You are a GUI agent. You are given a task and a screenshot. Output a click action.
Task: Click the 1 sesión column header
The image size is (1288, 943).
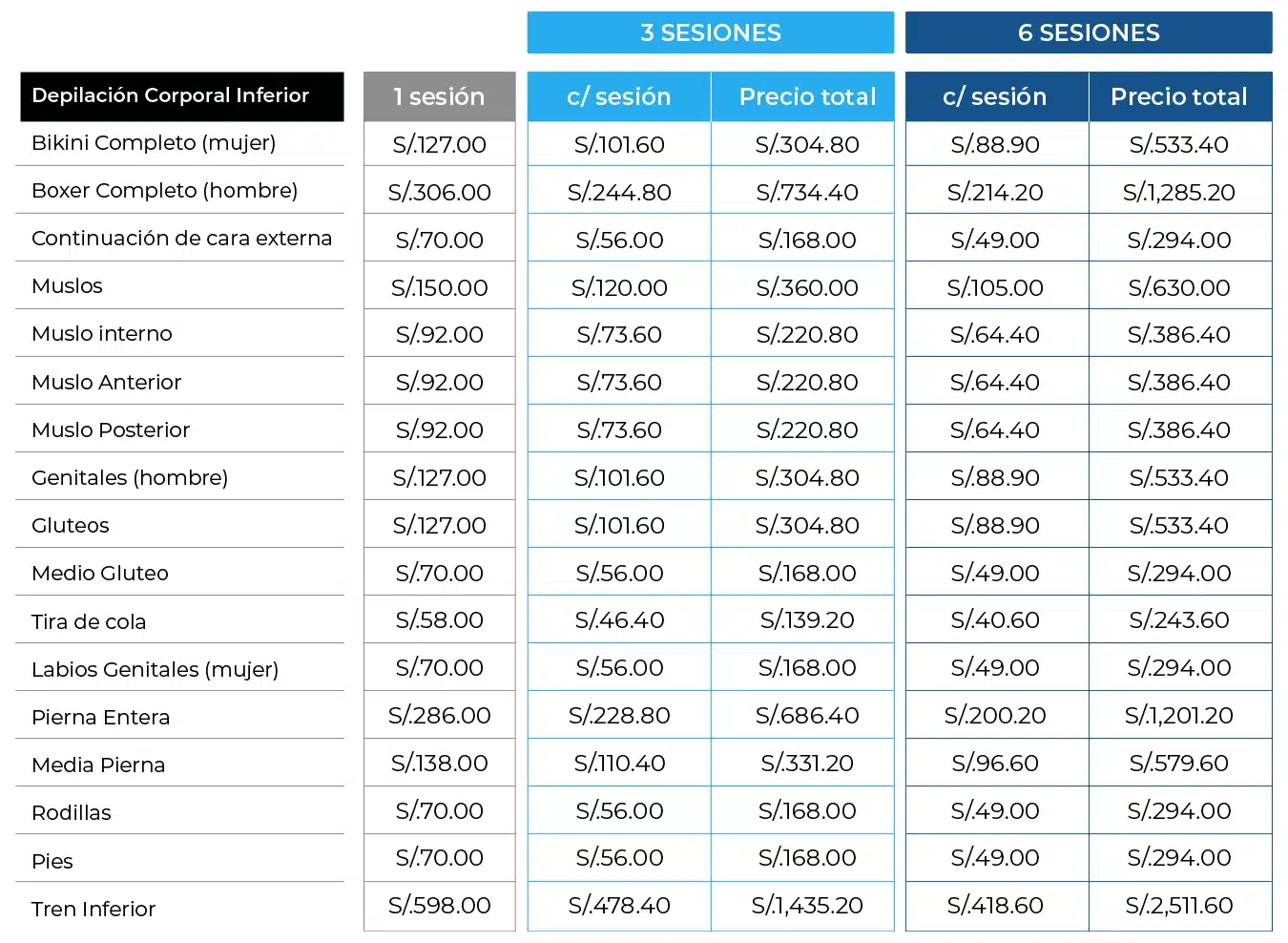pyautogui.click(x=439, y=96)
